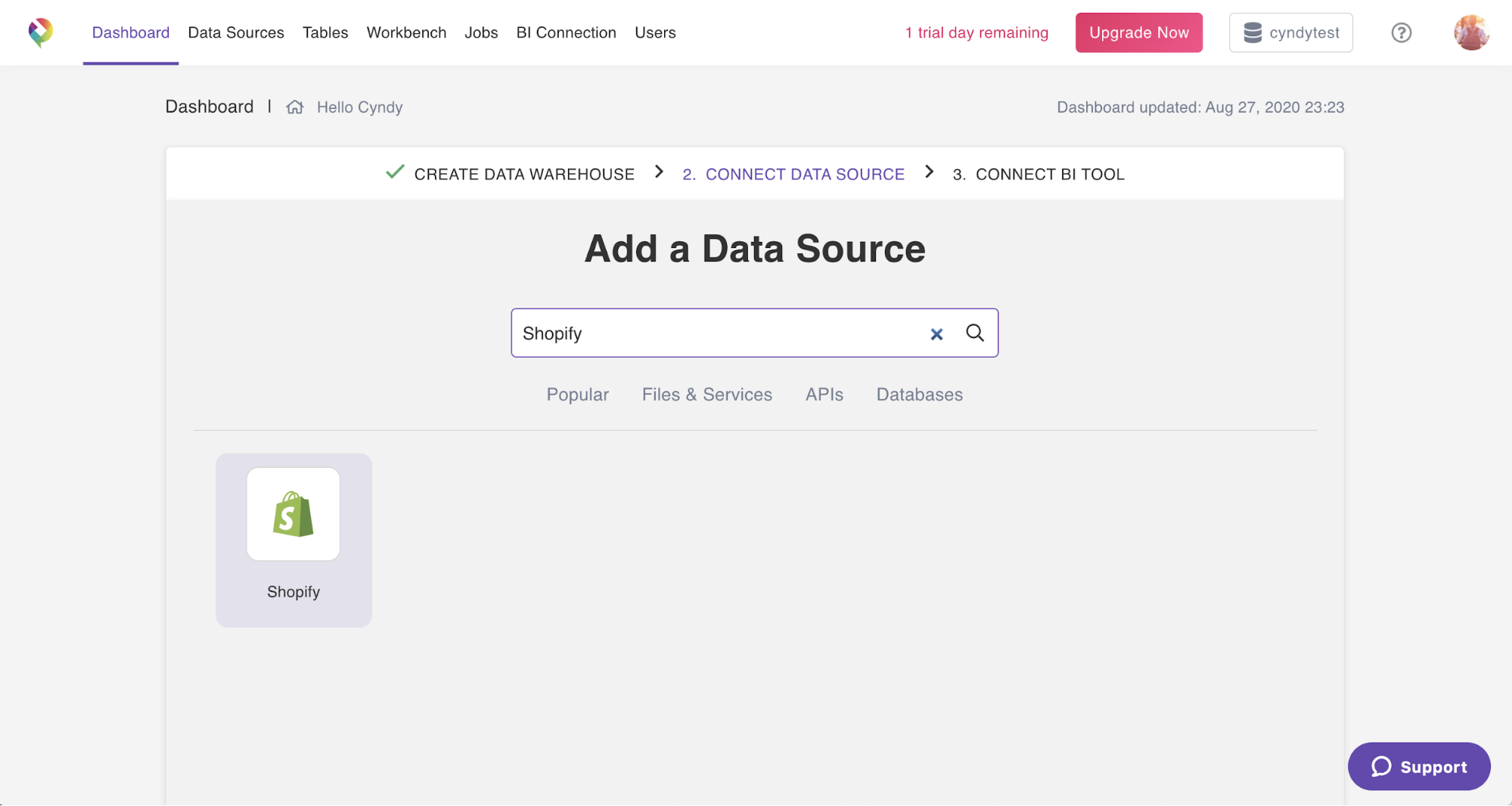
Task: Open the user profile avatar
Action: (1471, 33)
